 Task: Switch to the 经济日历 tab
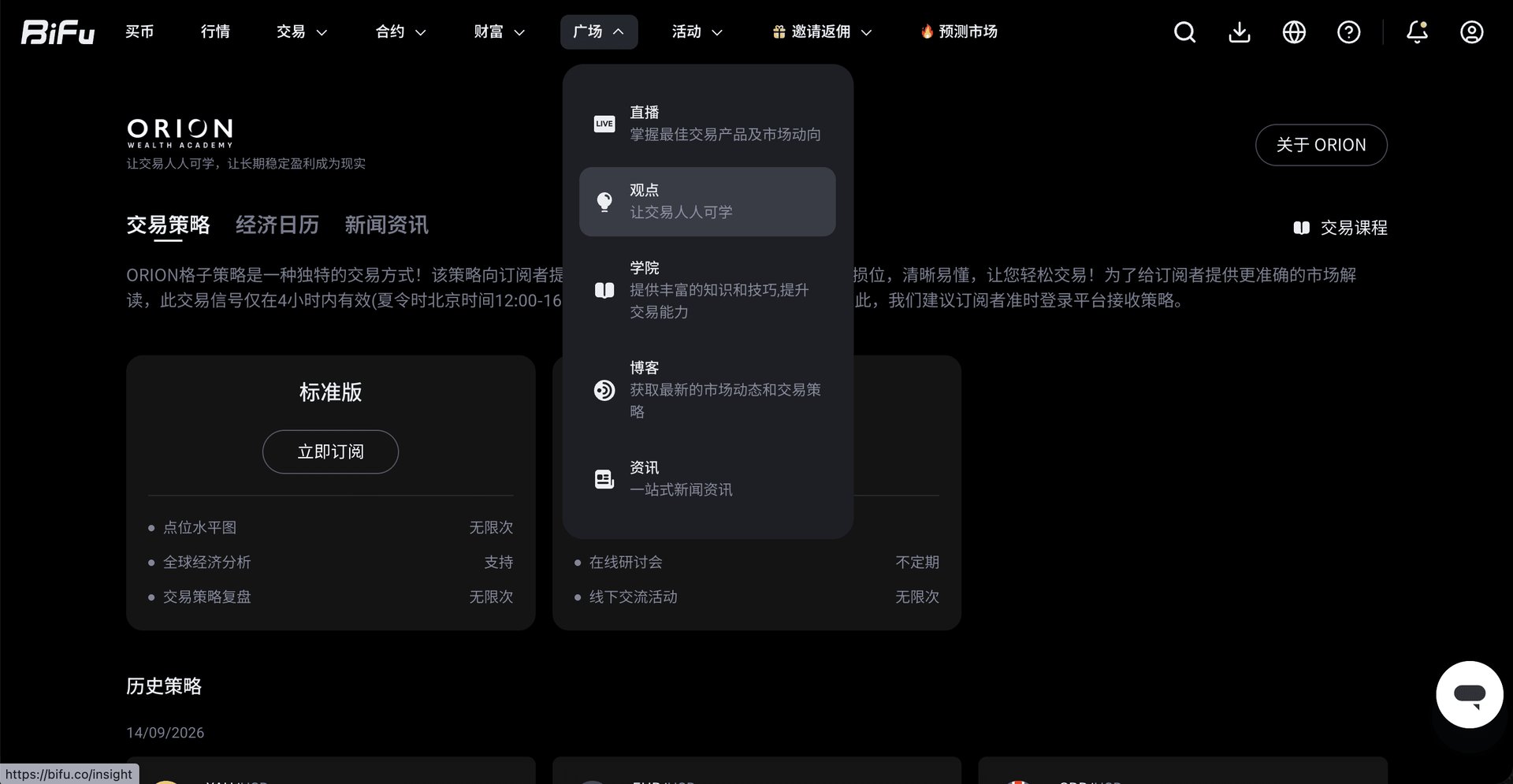coord(277,225)
